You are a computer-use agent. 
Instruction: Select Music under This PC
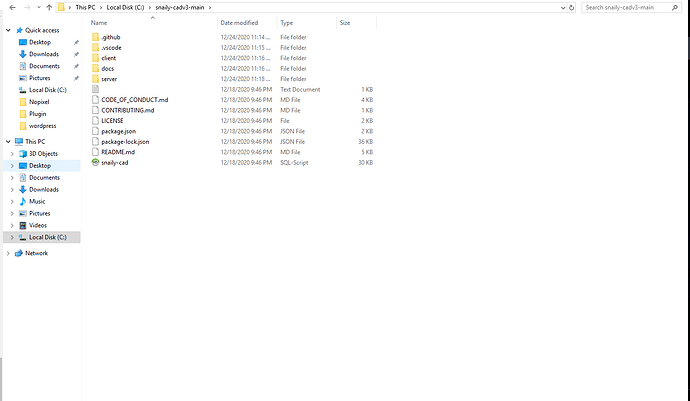pyautogui.click(x=37, y=202)
